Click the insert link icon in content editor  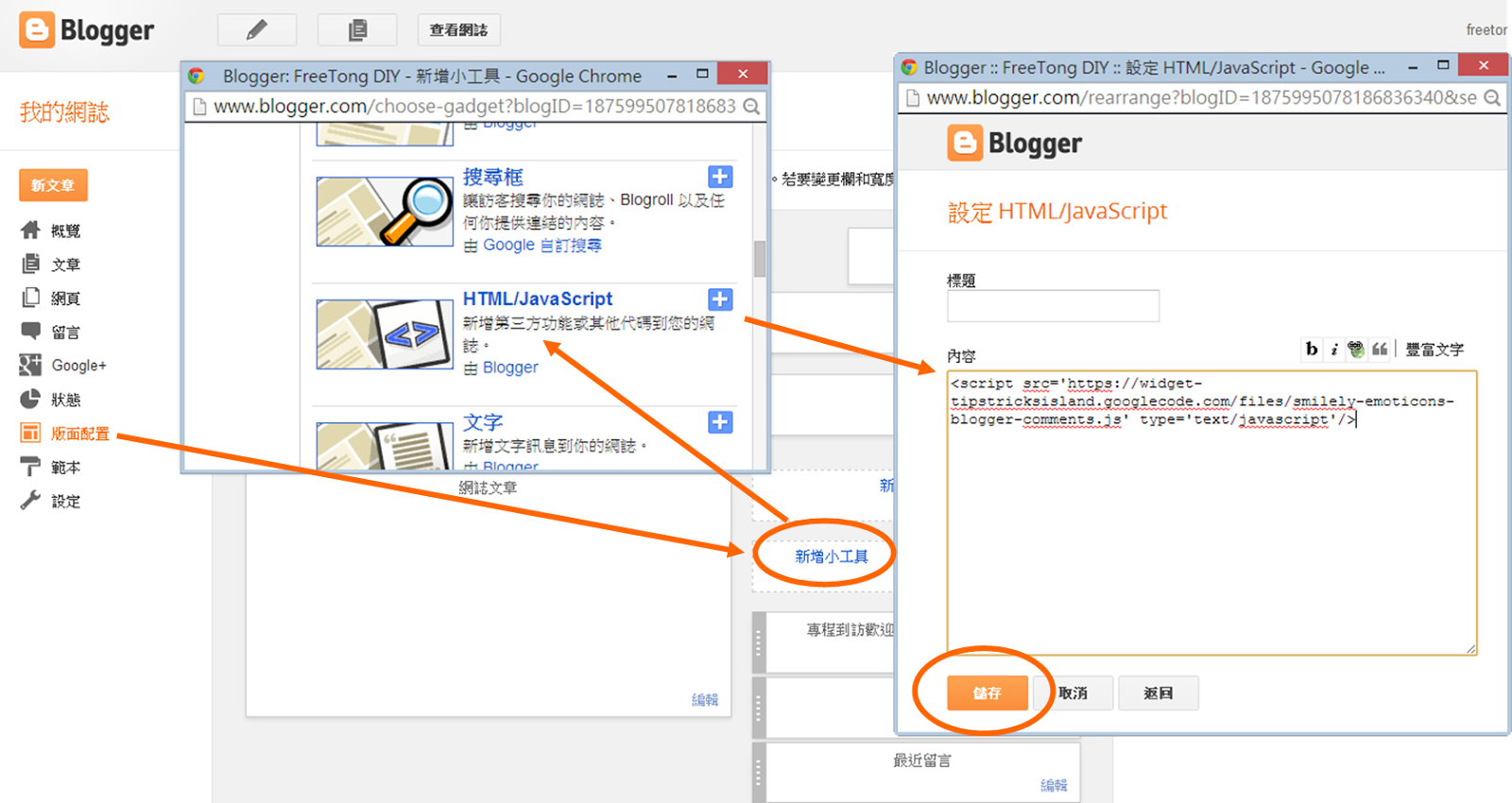1356,350
